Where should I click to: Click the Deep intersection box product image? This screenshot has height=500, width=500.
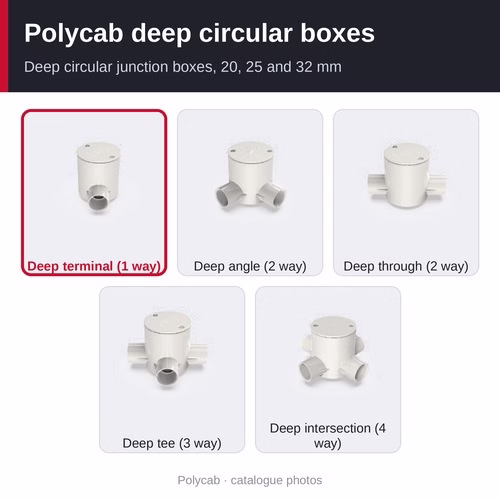click(x=333, y=351)
